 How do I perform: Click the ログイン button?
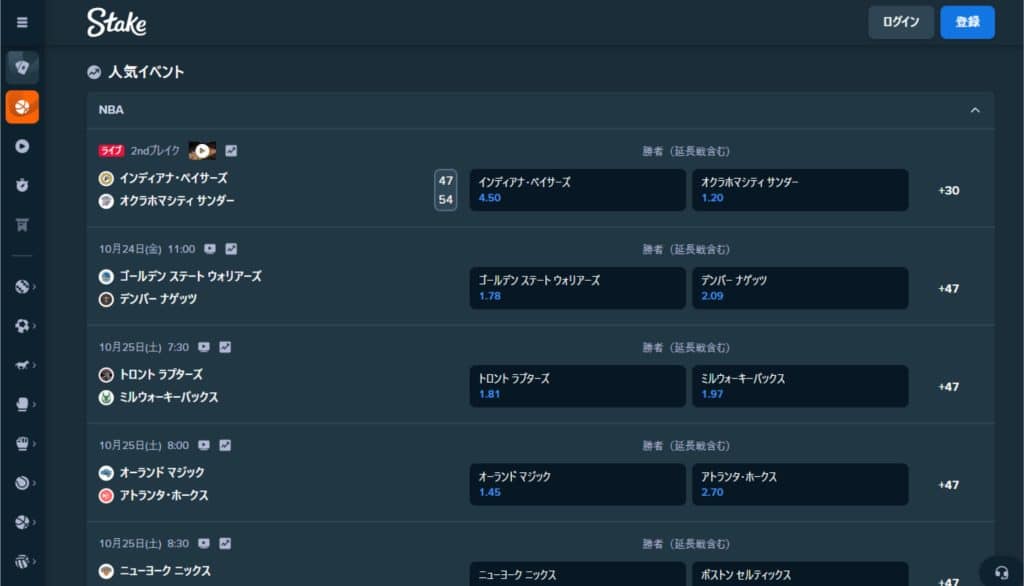point(900,22)
